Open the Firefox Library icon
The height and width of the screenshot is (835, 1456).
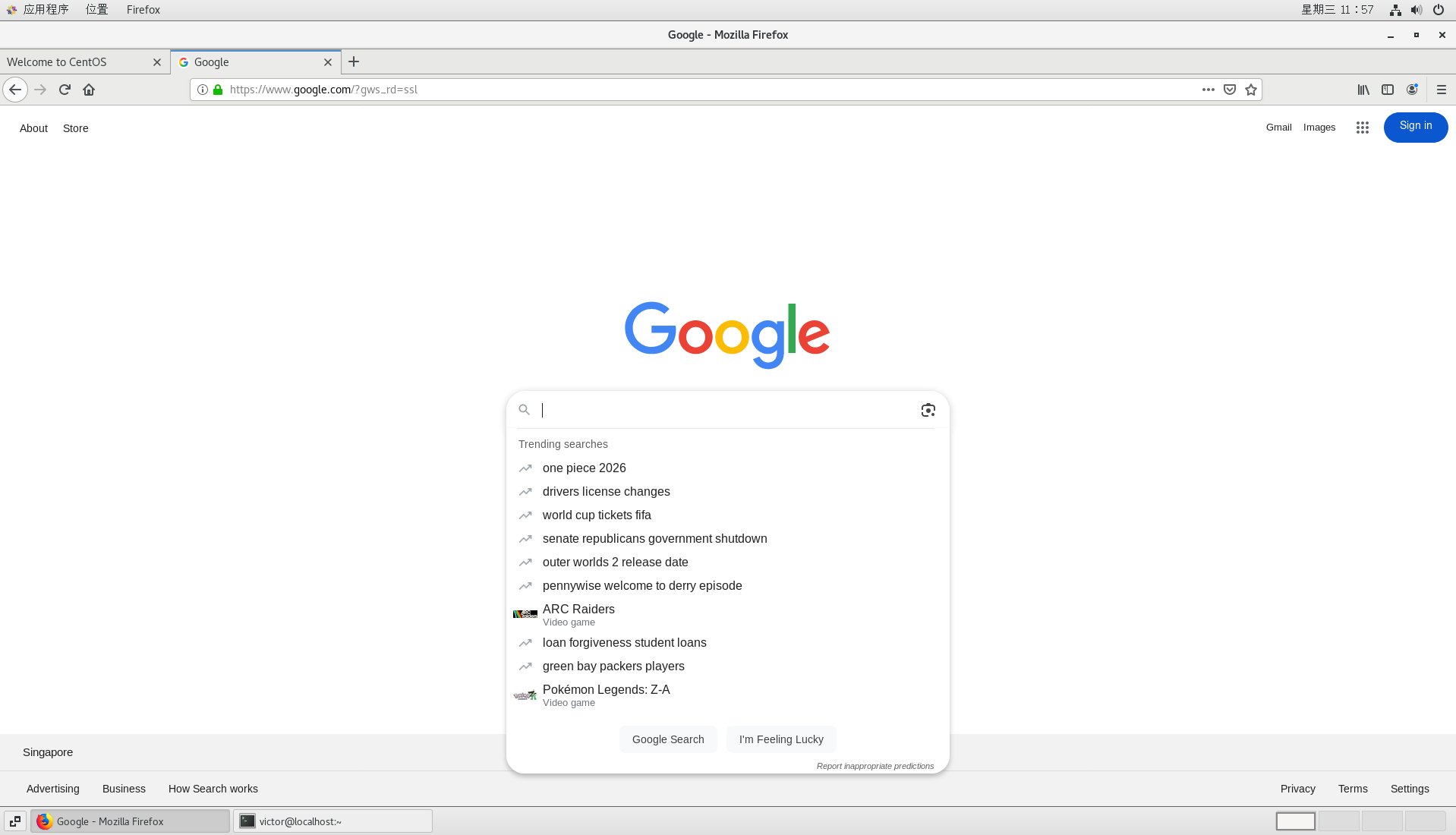coord(1363,90)
